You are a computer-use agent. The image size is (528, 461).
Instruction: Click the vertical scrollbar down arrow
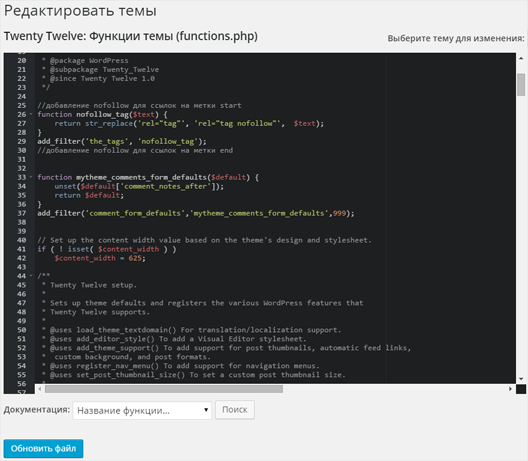click(521, 379)
